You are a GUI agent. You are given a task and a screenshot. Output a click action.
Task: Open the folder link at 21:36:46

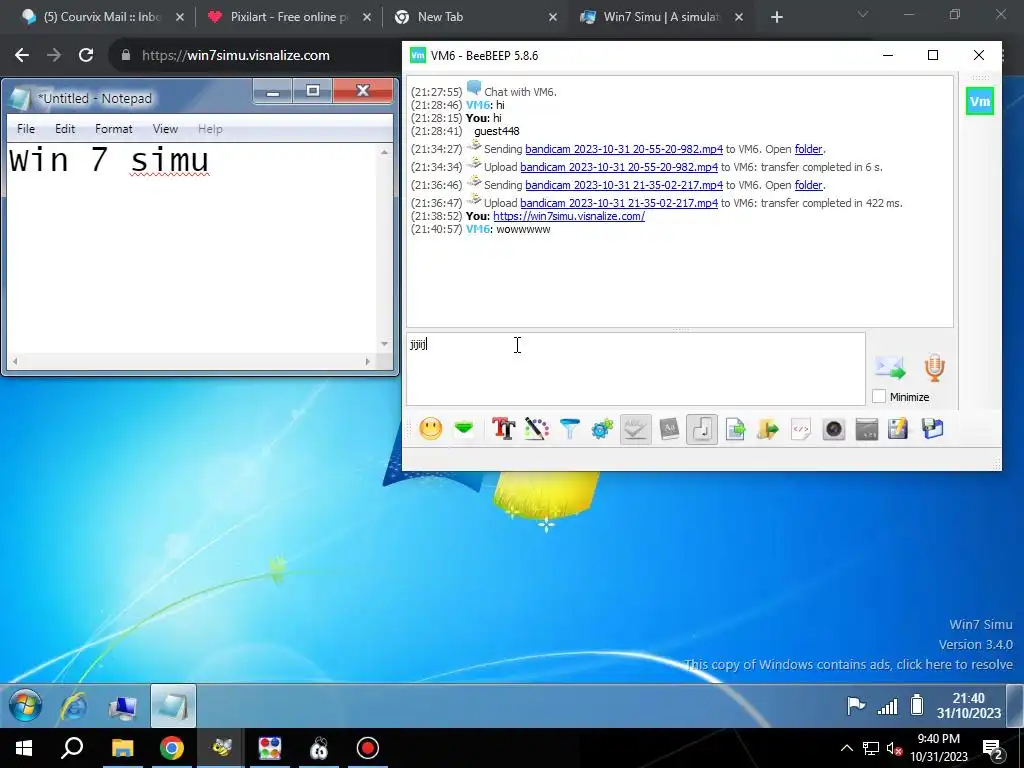point(808,185)
